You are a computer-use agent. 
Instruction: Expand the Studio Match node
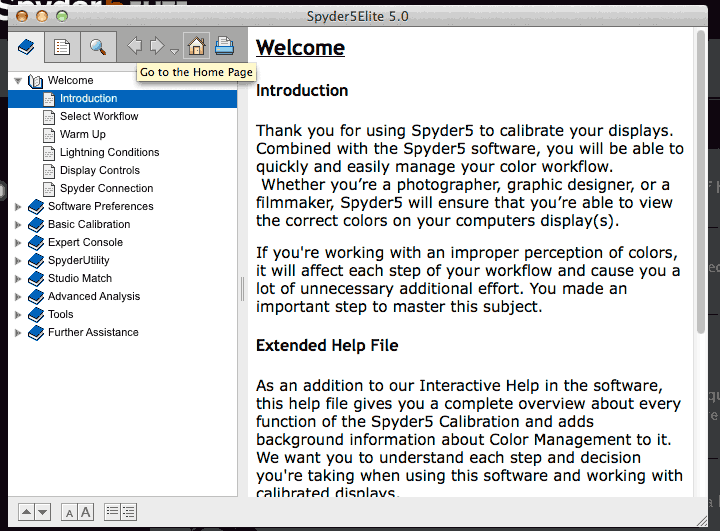pos(18,278)
